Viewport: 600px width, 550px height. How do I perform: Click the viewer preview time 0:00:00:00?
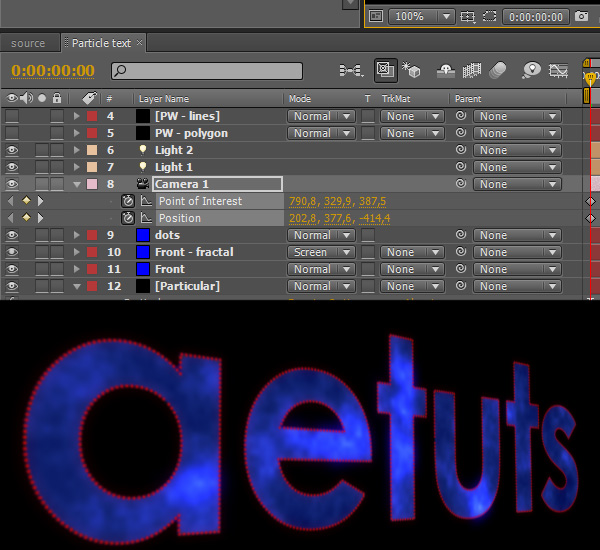click(536, 17)
